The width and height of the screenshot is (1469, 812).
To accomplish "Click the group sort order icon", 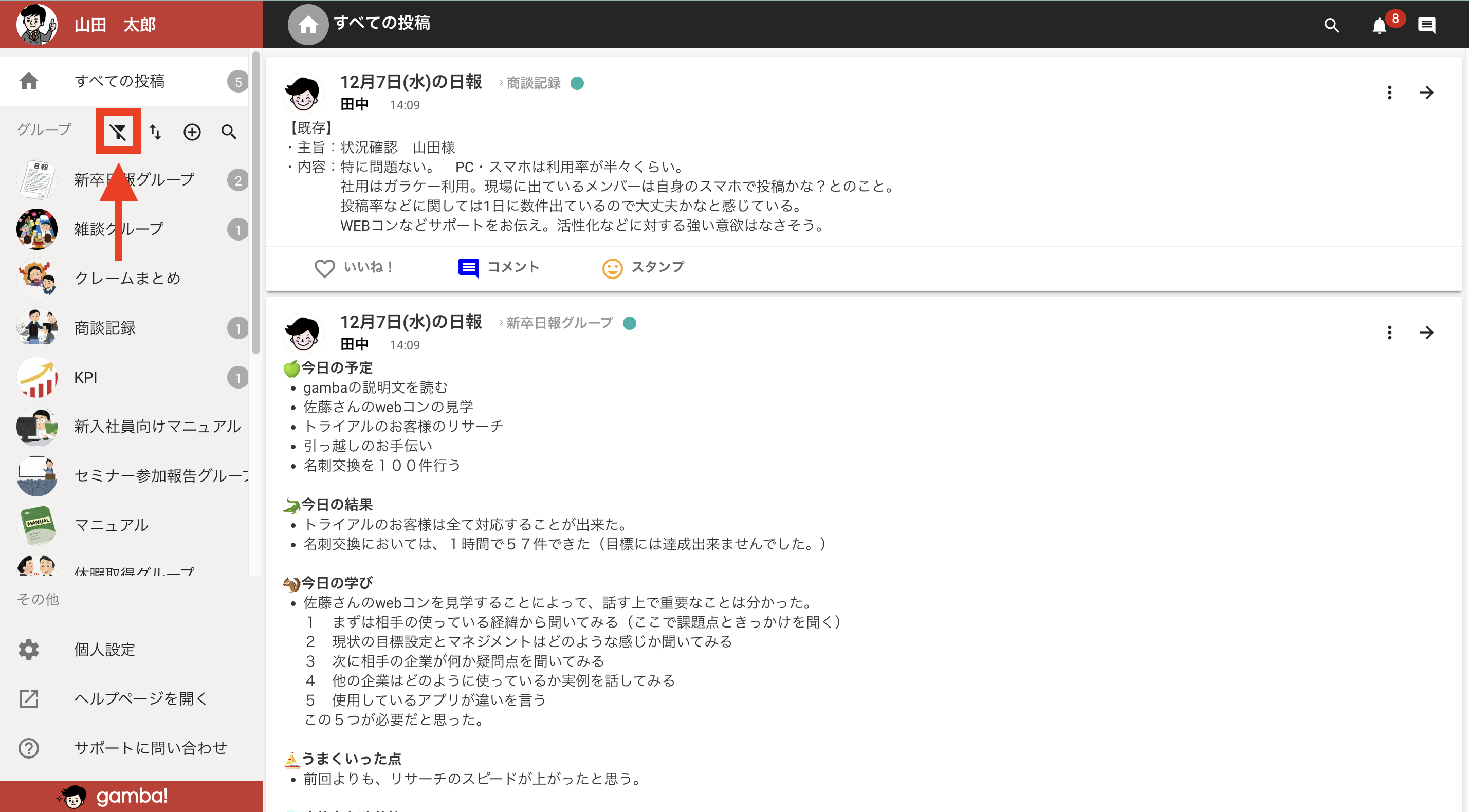I will pos(155,132).
